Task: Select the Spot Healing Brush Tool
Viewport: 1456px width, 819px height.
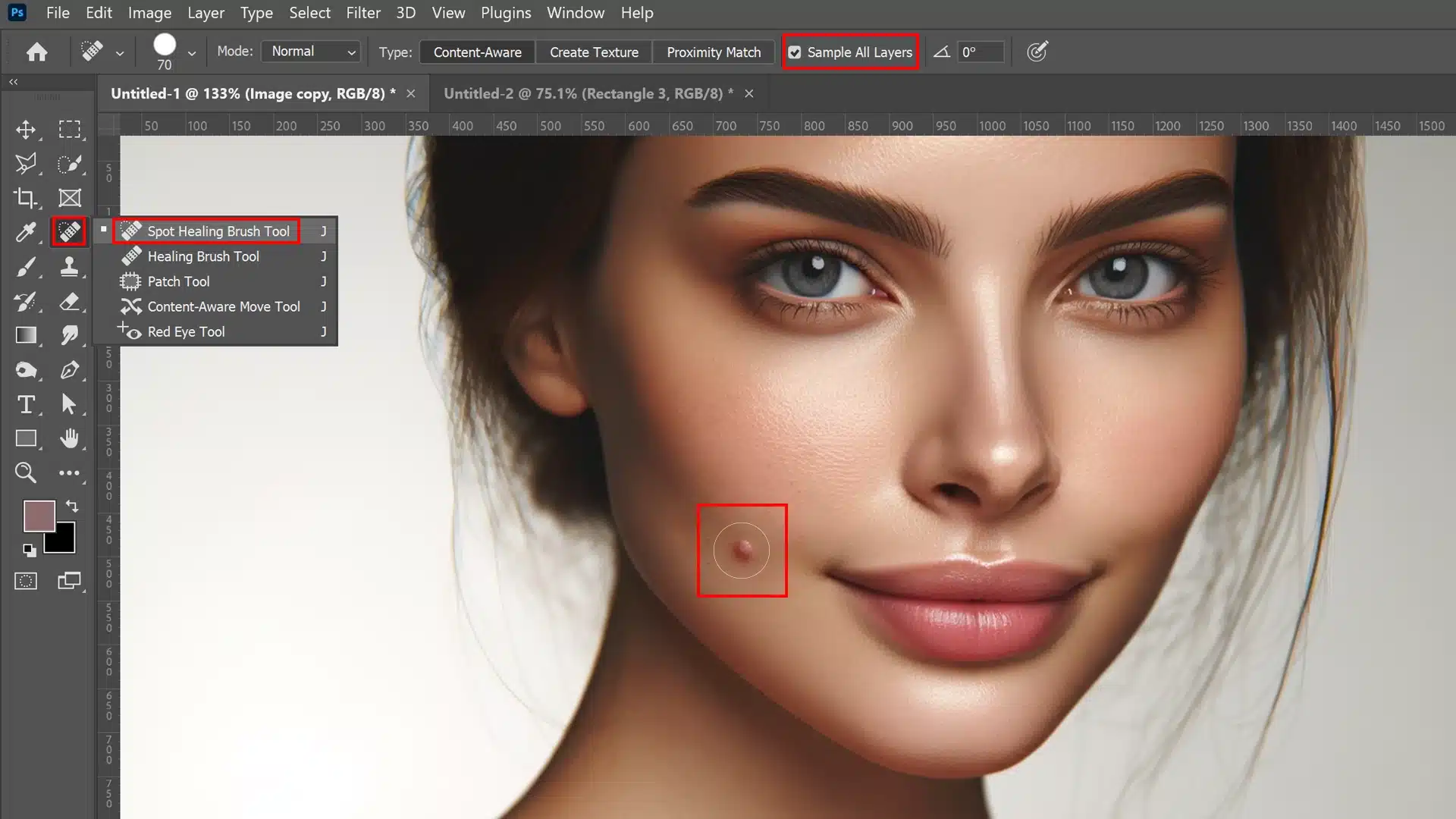Action: [217, 230]
